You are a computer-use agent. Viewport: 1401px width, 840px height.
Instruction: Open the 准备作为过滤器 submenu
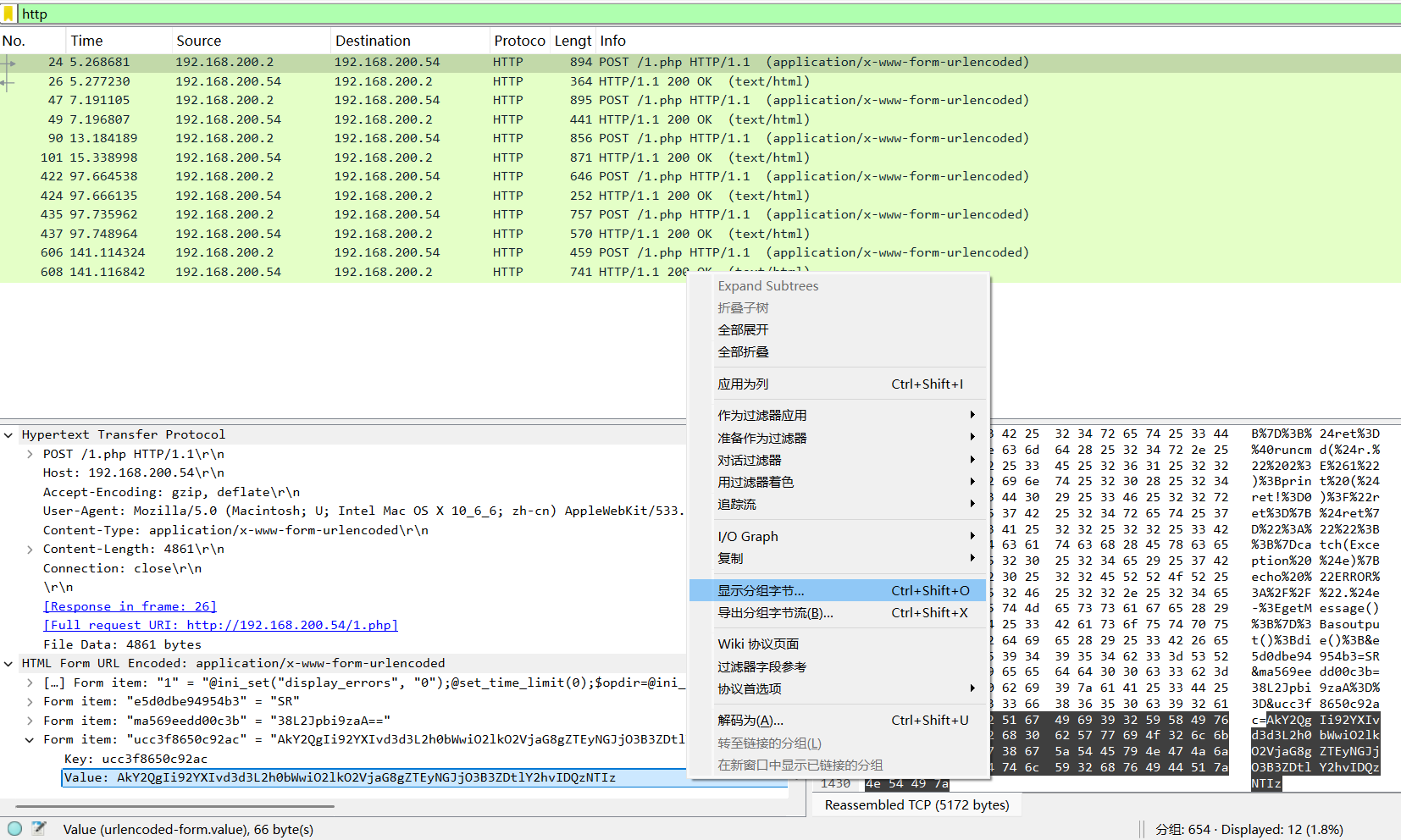point(839,439)
